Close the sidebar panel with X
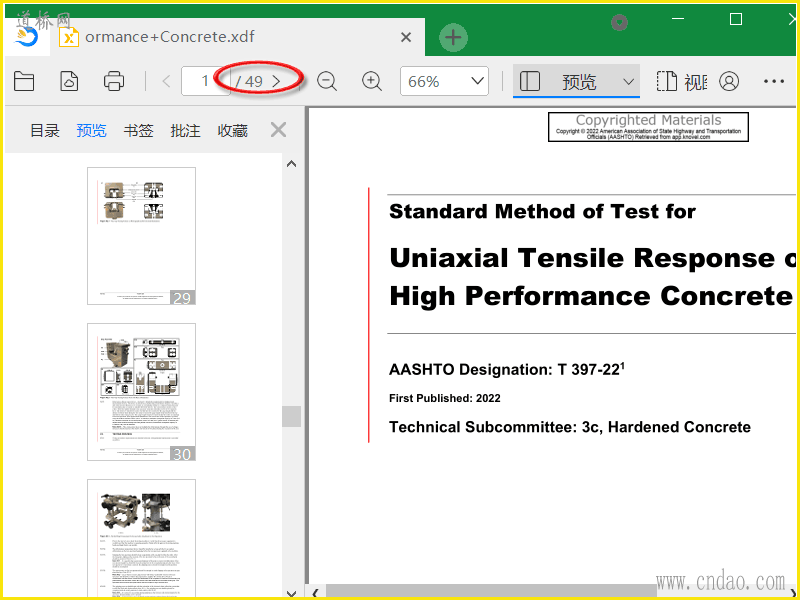Viewport: 800px width, 600px height. click(279, 130)
